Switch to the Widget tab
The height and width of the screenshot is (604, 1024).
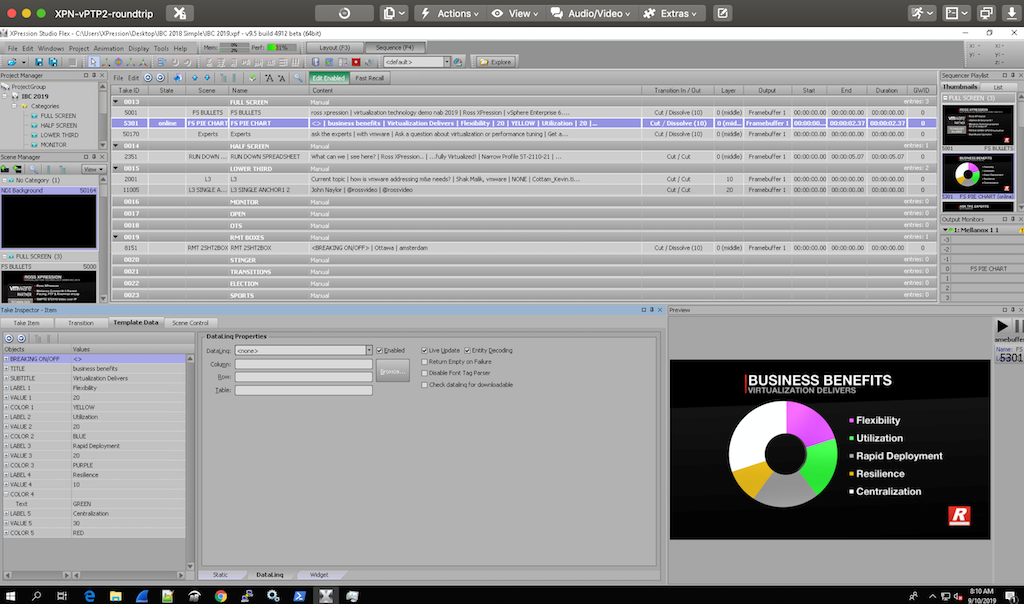[x=319, y=575]
